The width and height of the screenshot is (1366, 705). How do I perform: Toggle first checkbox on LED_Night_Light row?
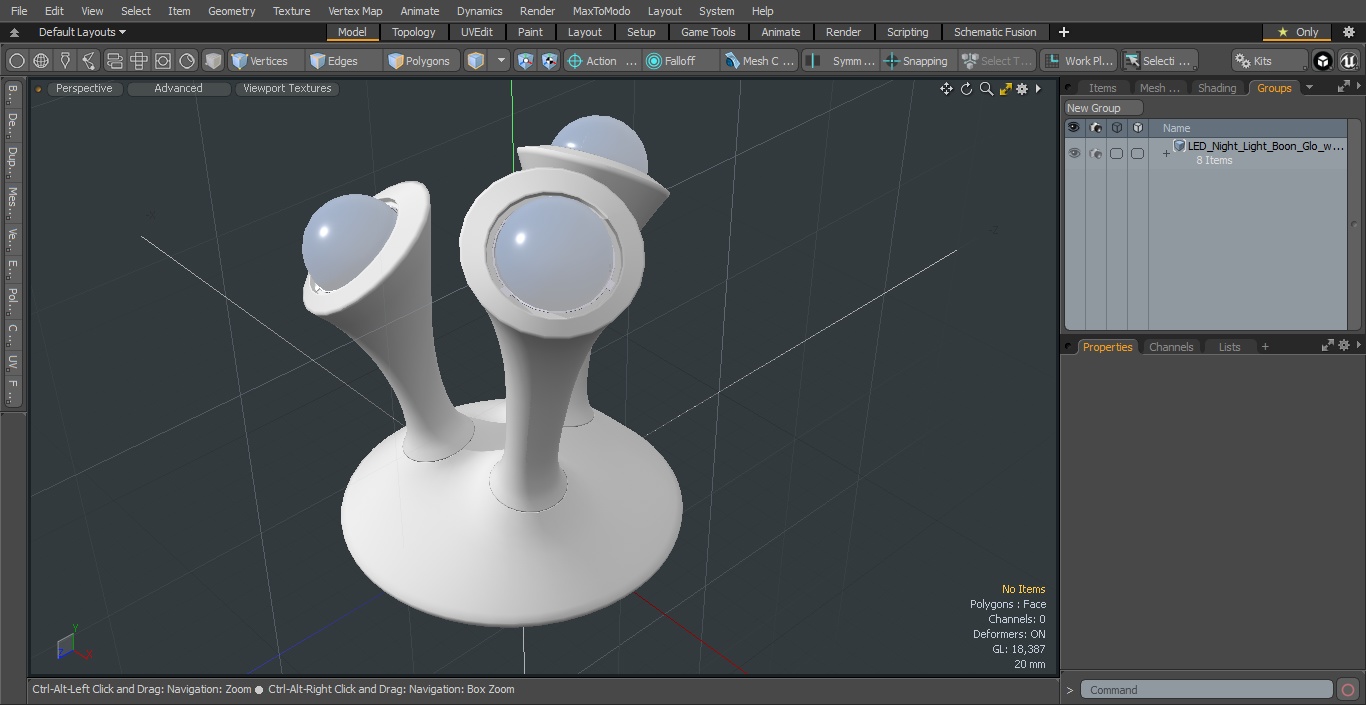click(x=1116, y=153)
